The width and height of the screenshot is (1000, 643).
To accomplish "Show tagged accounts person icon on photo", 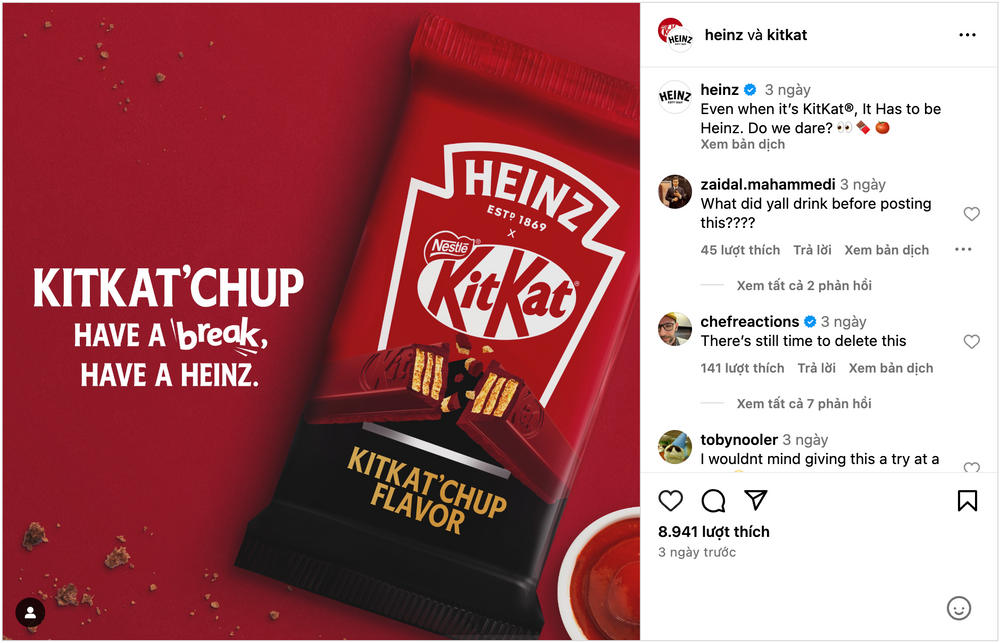I will pyautogui.click(x=30, y=612).
